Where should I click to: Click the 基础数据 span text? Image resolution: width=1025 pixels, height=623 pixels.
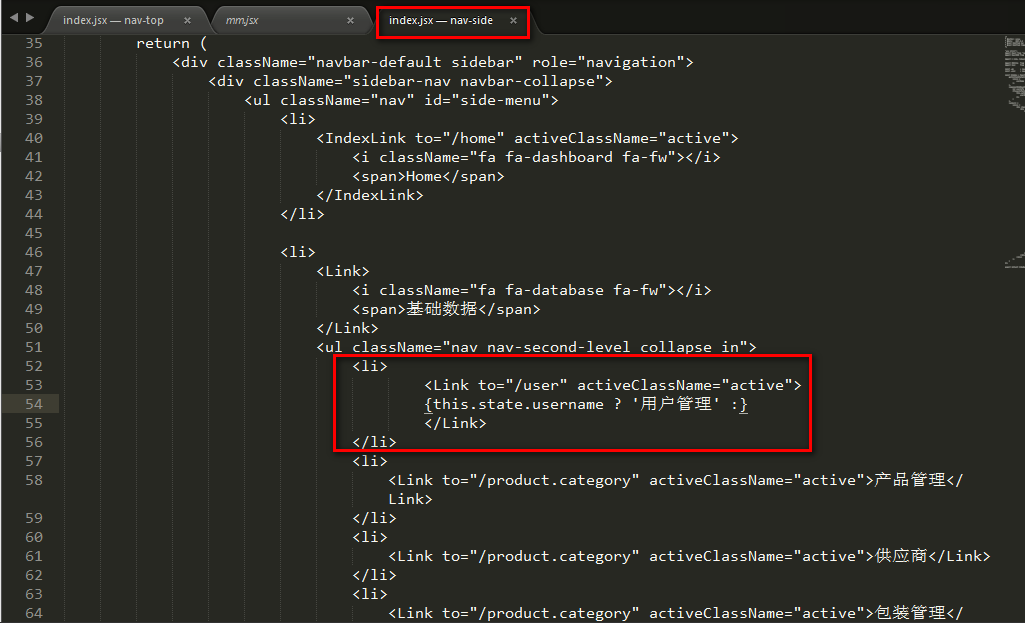441,309
